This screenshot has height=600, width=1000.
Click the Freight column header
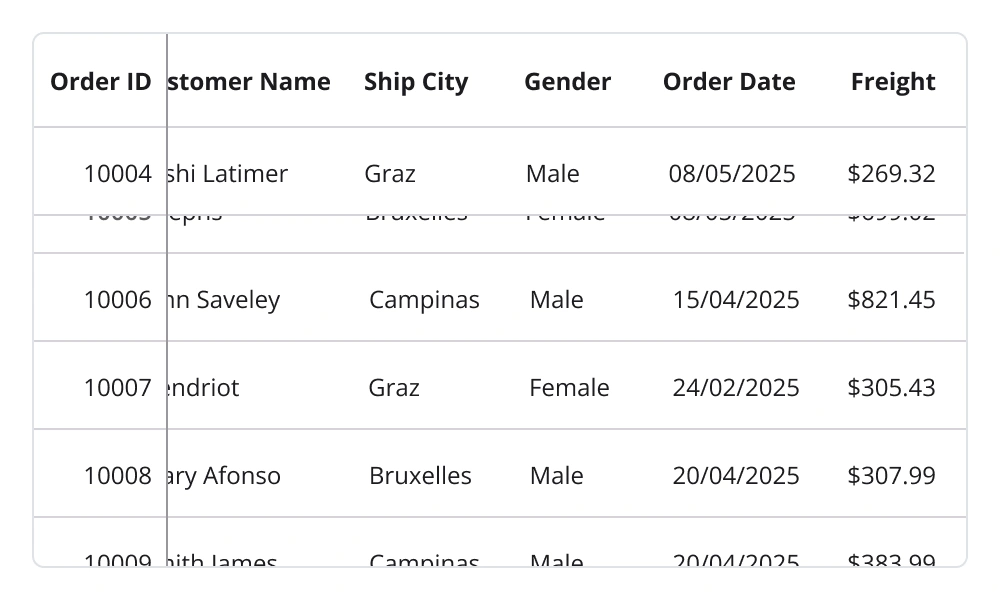click(893, 82)
